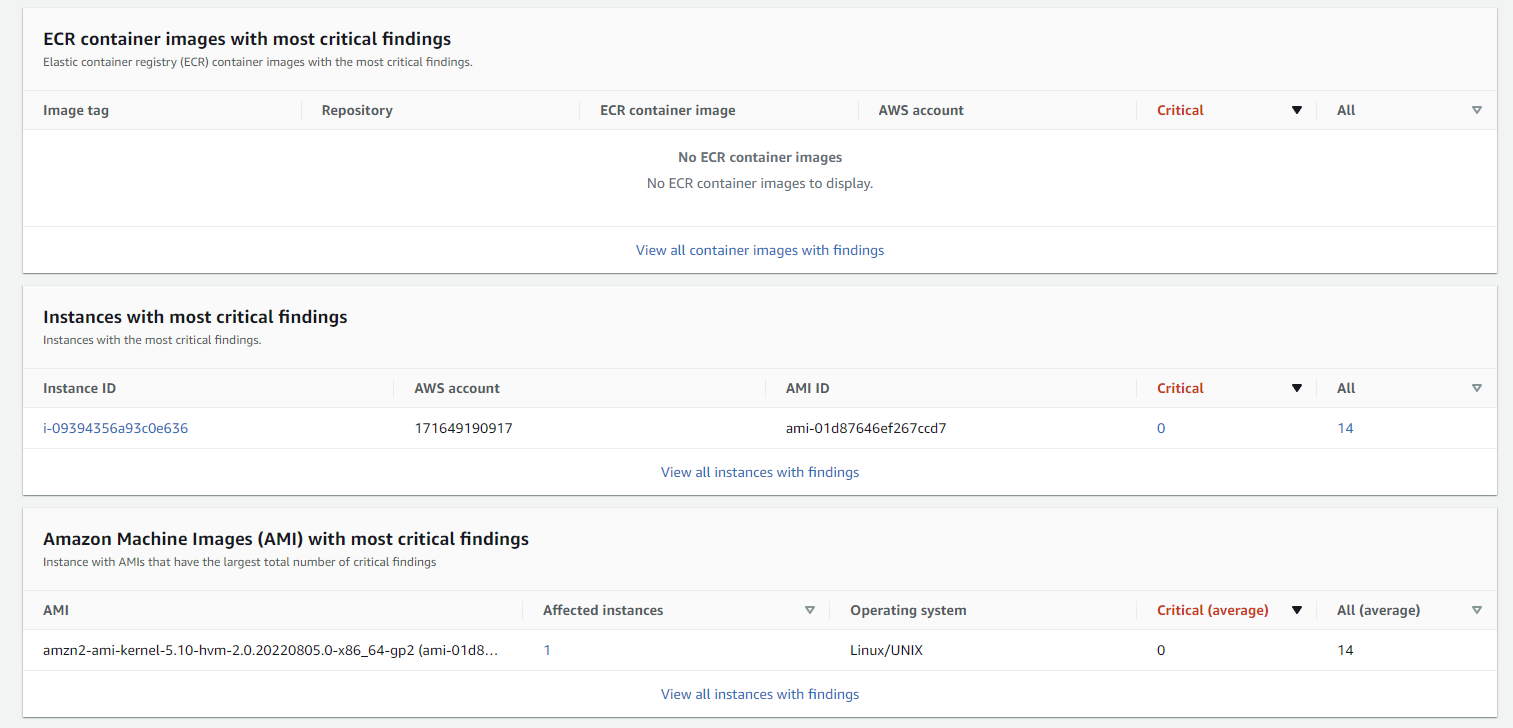This screenshot has width=1513, height=728.
Task: Click the Repository column header
Action: [x=357, y=111]
